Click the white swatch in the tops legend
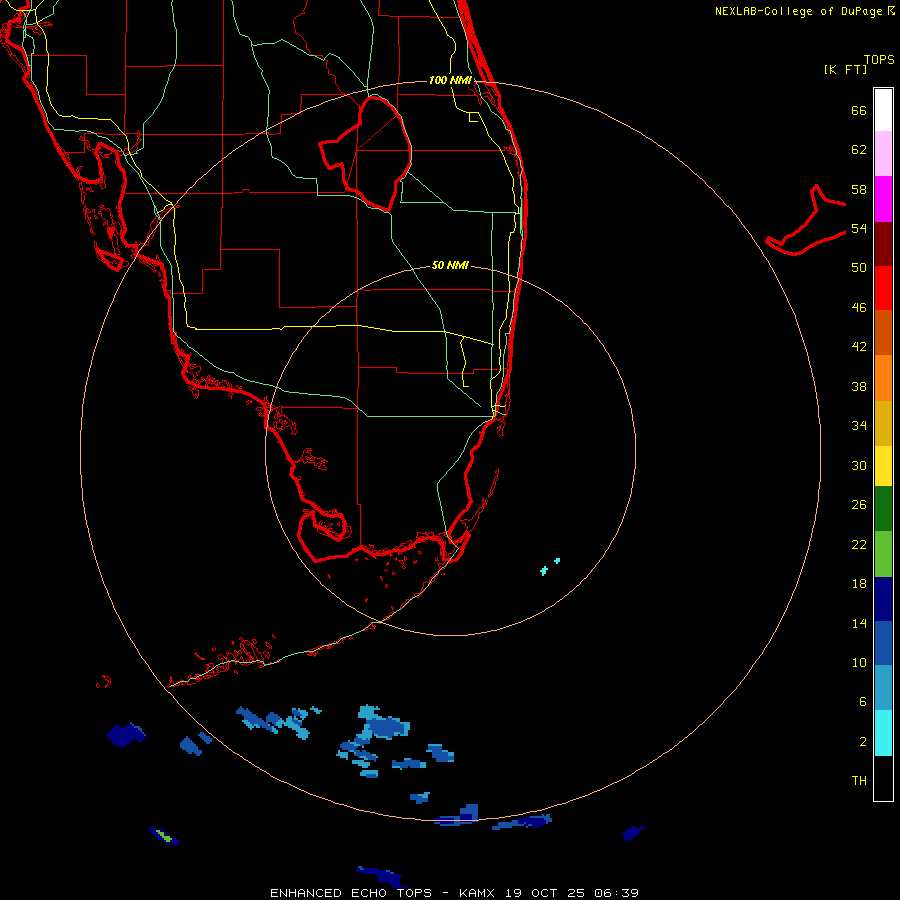 (883, 110)
